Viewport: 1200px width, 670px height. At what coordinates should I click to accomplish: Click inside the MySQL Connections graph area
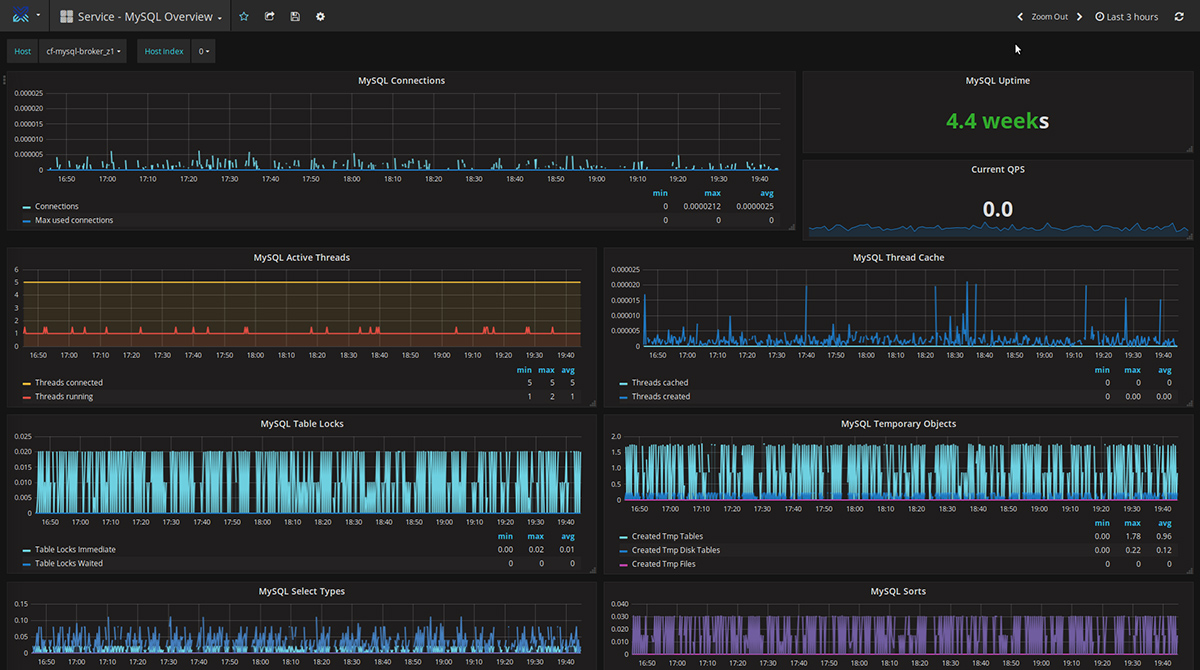click(x=413, y=130)
